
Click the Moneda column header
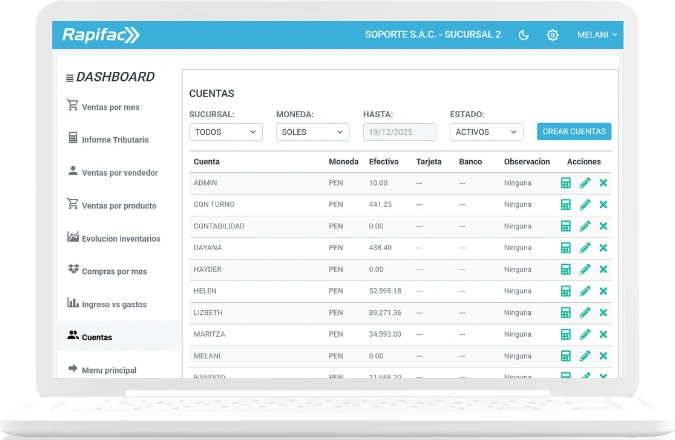pyautogui.click(x=344, y=162)
